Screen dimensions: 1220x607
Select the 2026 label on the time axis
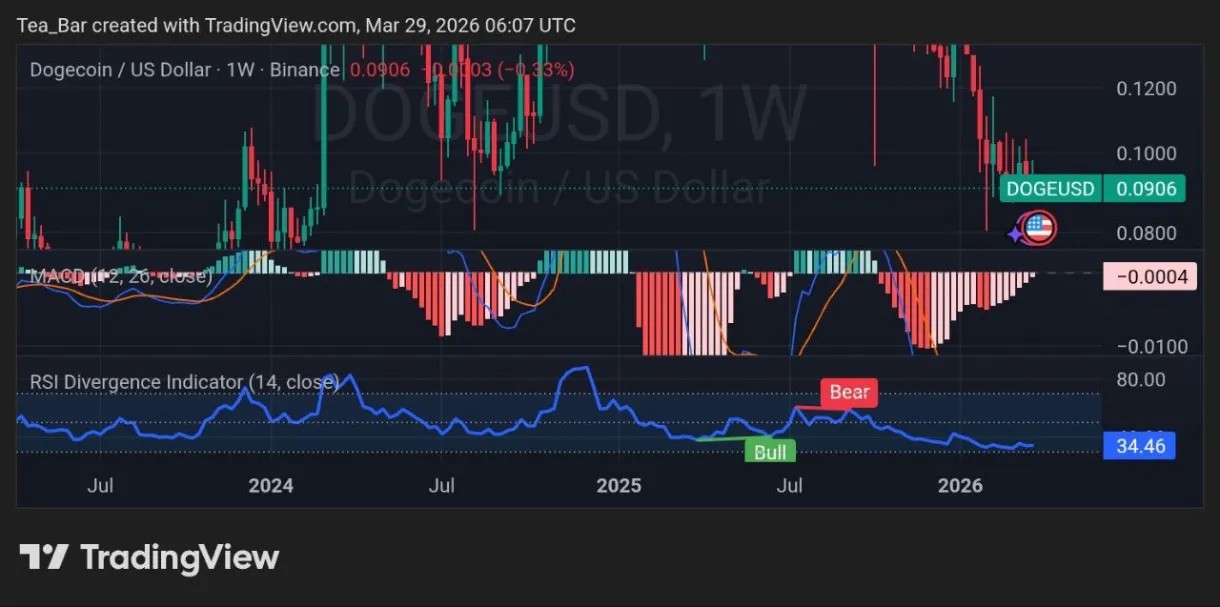tap(960, 486)
